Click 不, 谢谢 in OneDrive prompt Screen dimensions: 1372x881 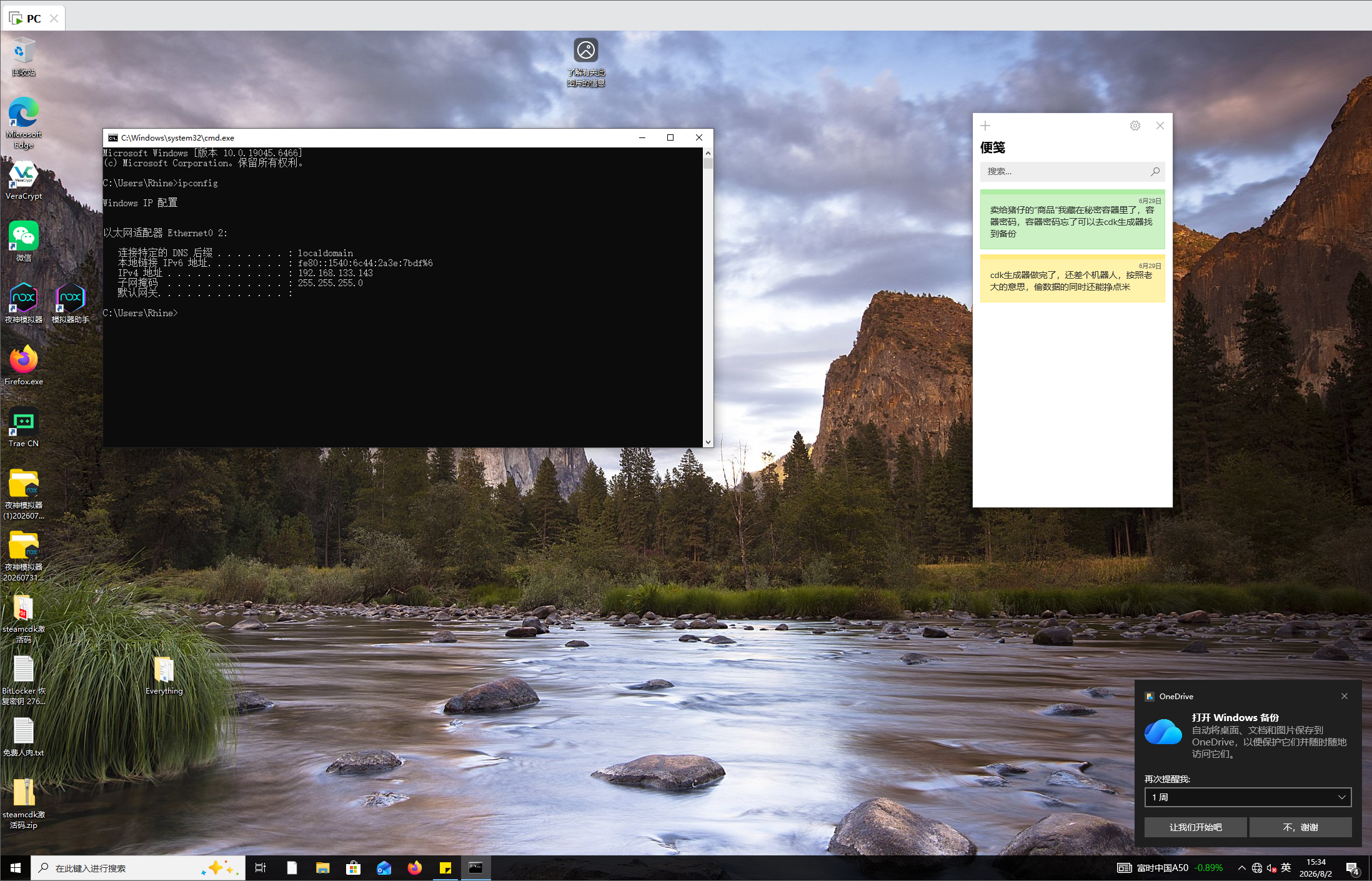1300,827
